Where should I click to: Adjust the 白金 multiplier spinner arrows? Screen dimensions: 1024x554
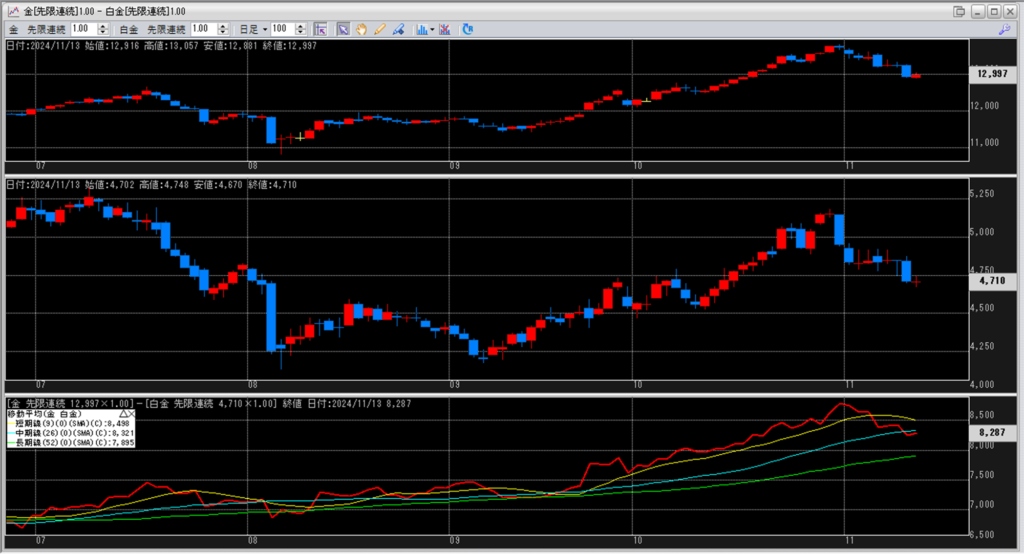[x=223, y=29]
